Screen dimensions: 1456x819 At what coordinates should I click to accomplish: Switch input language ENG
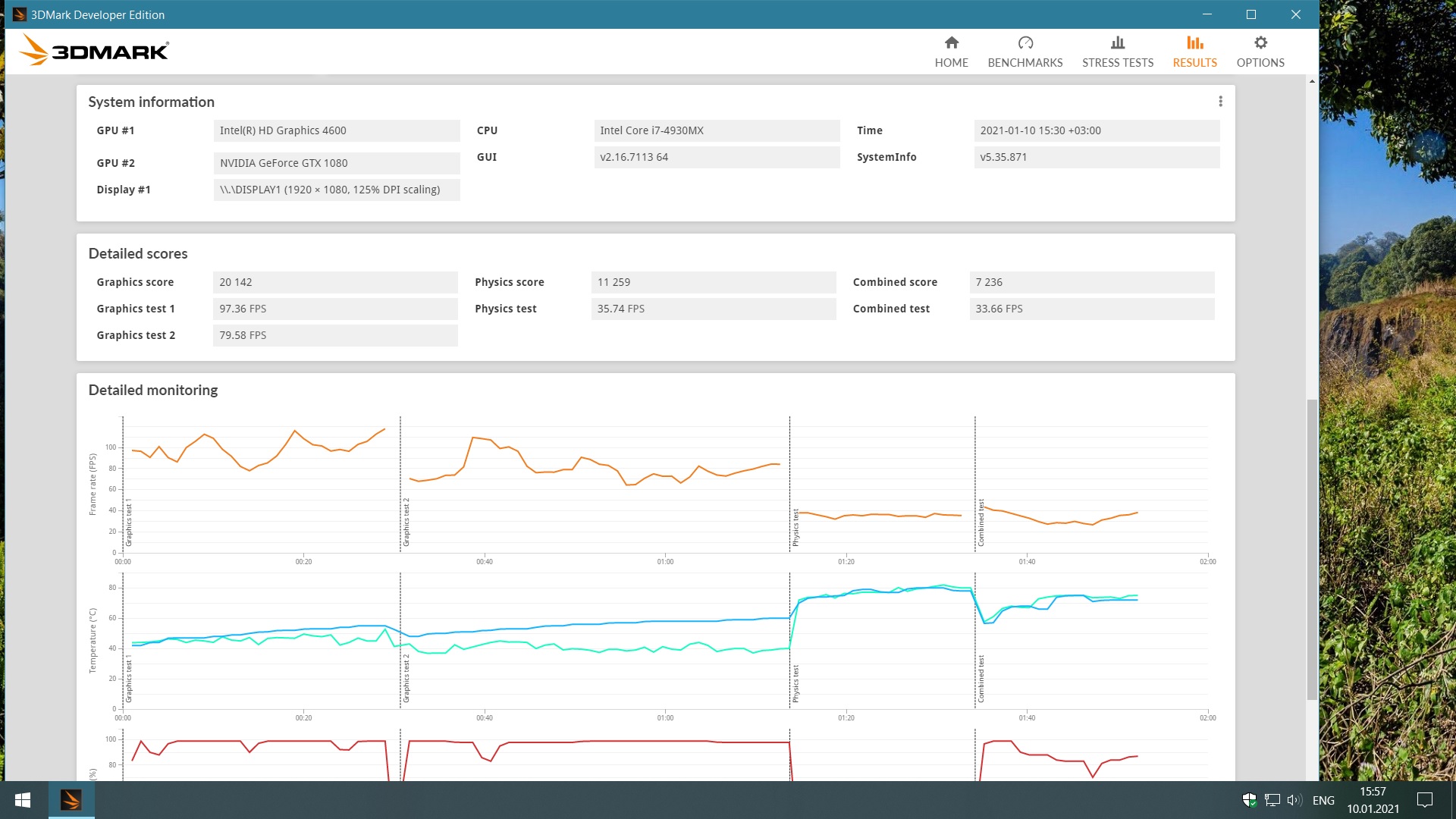click(x=1323, y=801)
